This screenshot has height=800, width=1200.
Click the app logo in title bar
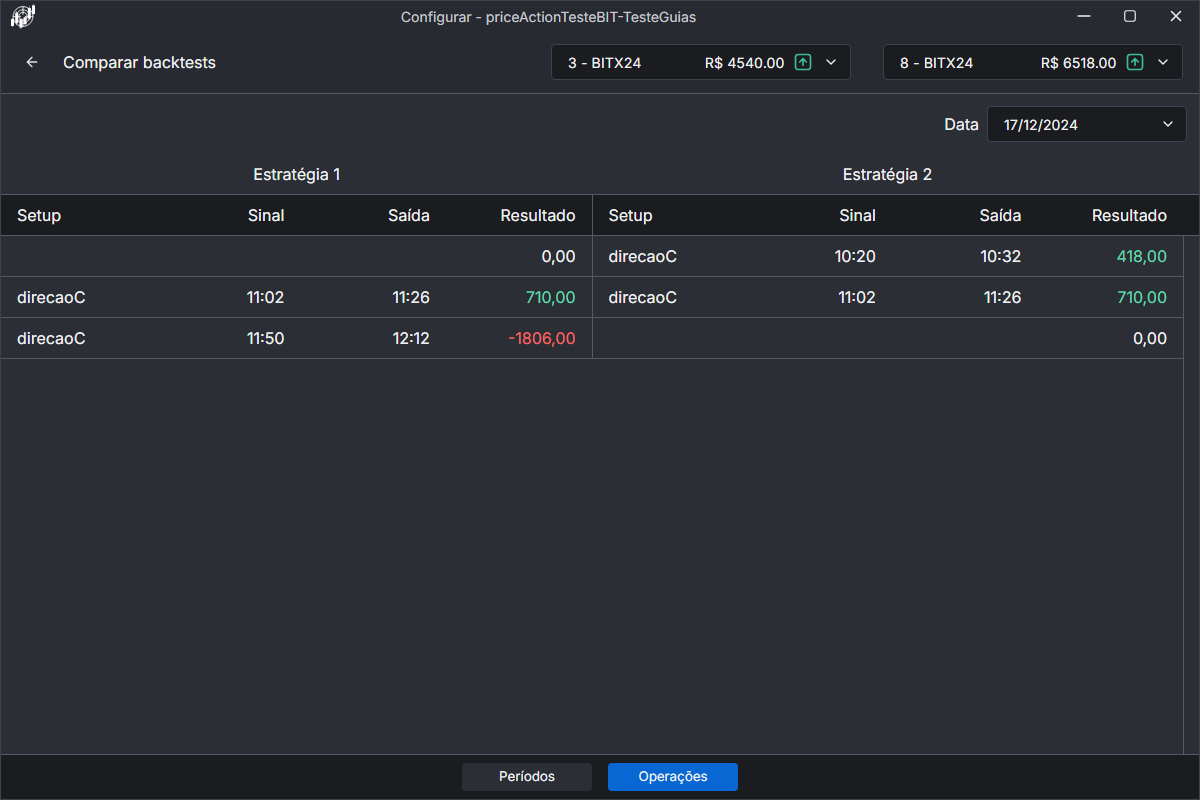pyautogui.click(x=23, y=16)
